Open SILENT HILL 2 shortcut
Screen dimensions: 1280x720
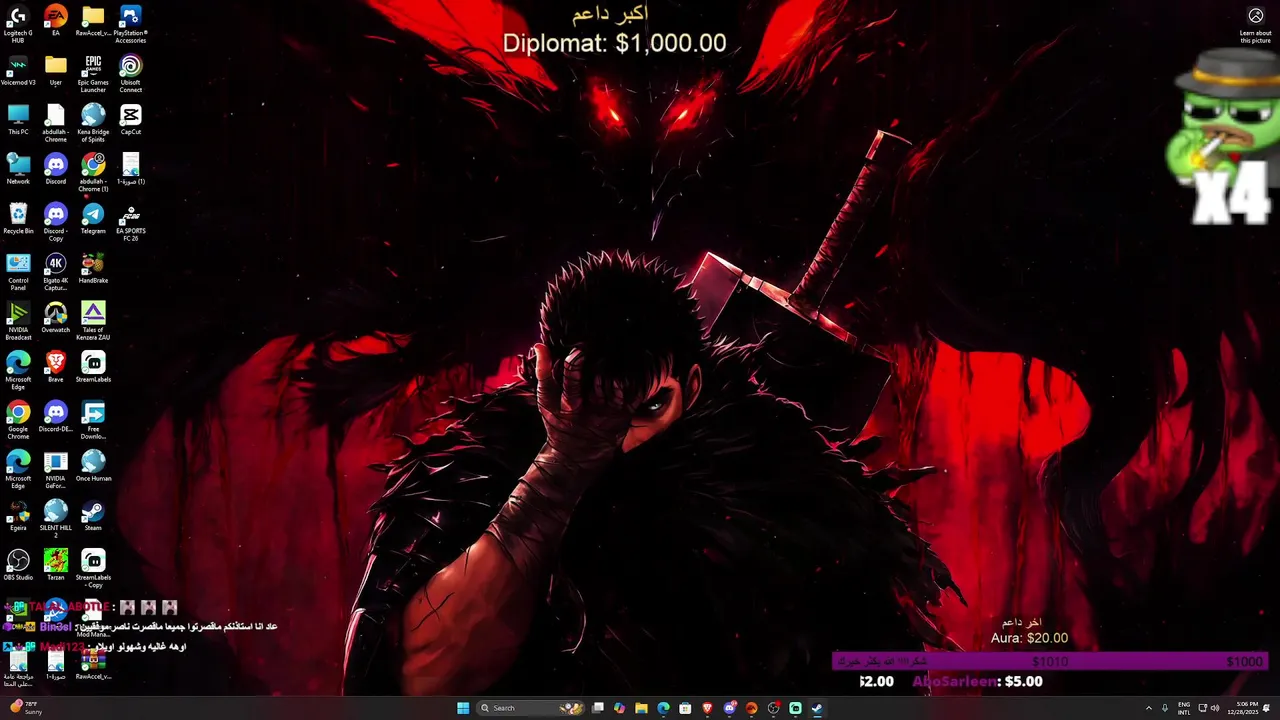(x=56, y=520)
